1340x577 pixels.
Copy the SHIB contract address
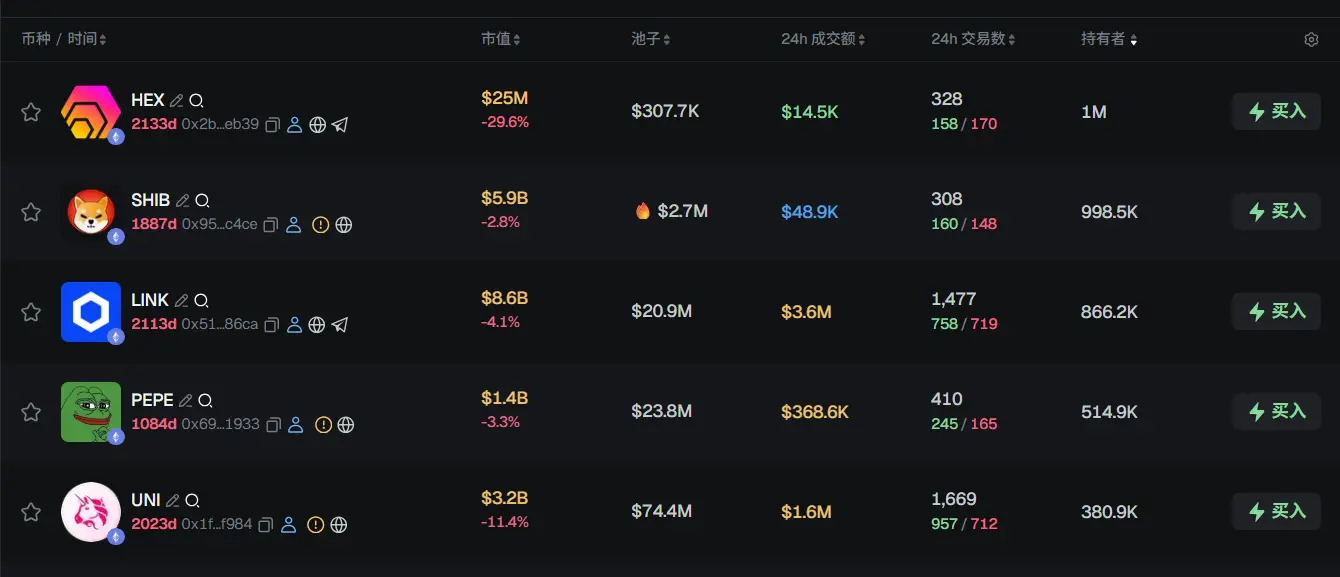point(271,225)
